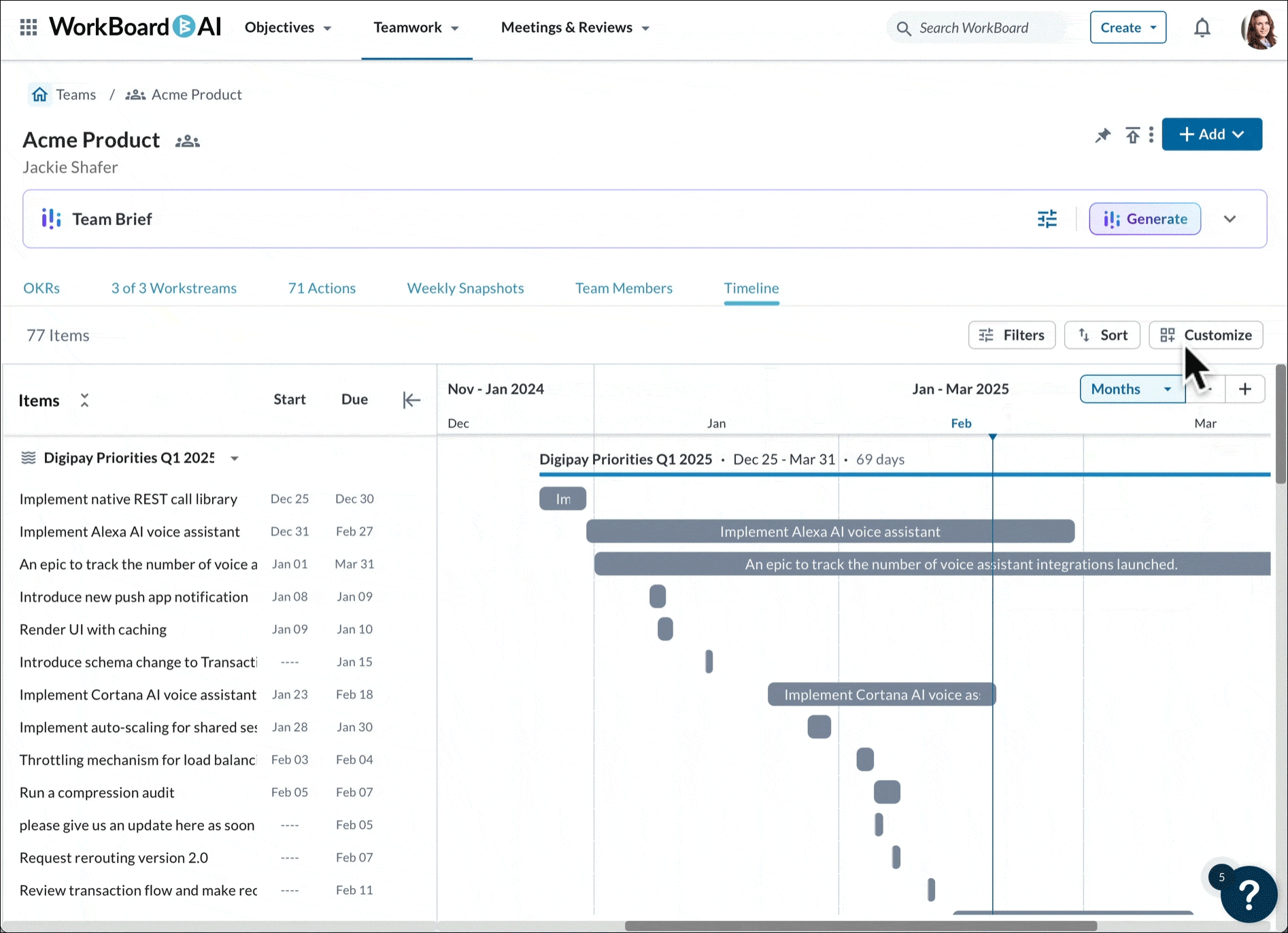
Task: Pin the Acme Product team page
Action: 1102,135
